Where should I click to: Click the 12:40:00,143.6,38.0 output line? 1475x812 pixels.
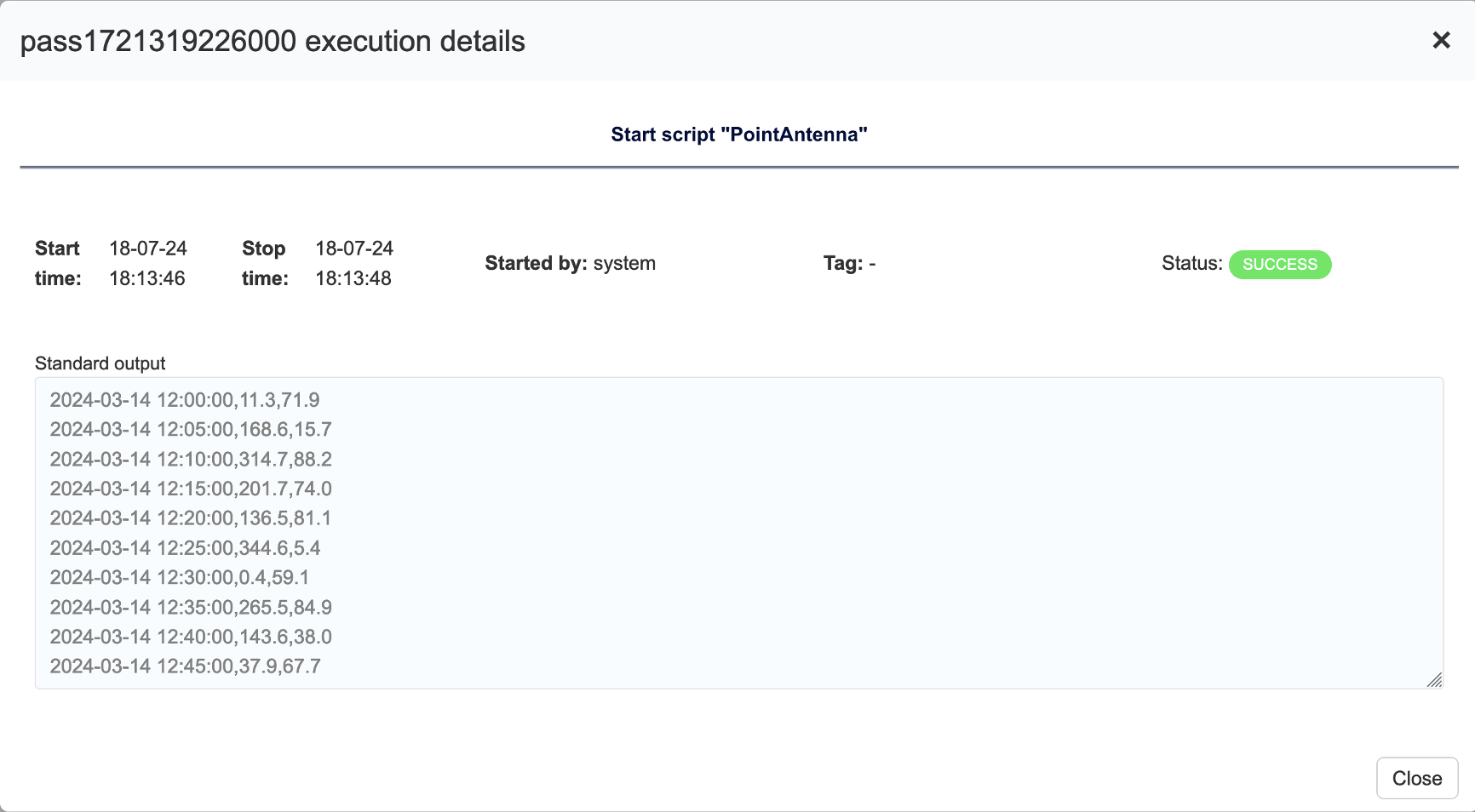pos(191,637)
